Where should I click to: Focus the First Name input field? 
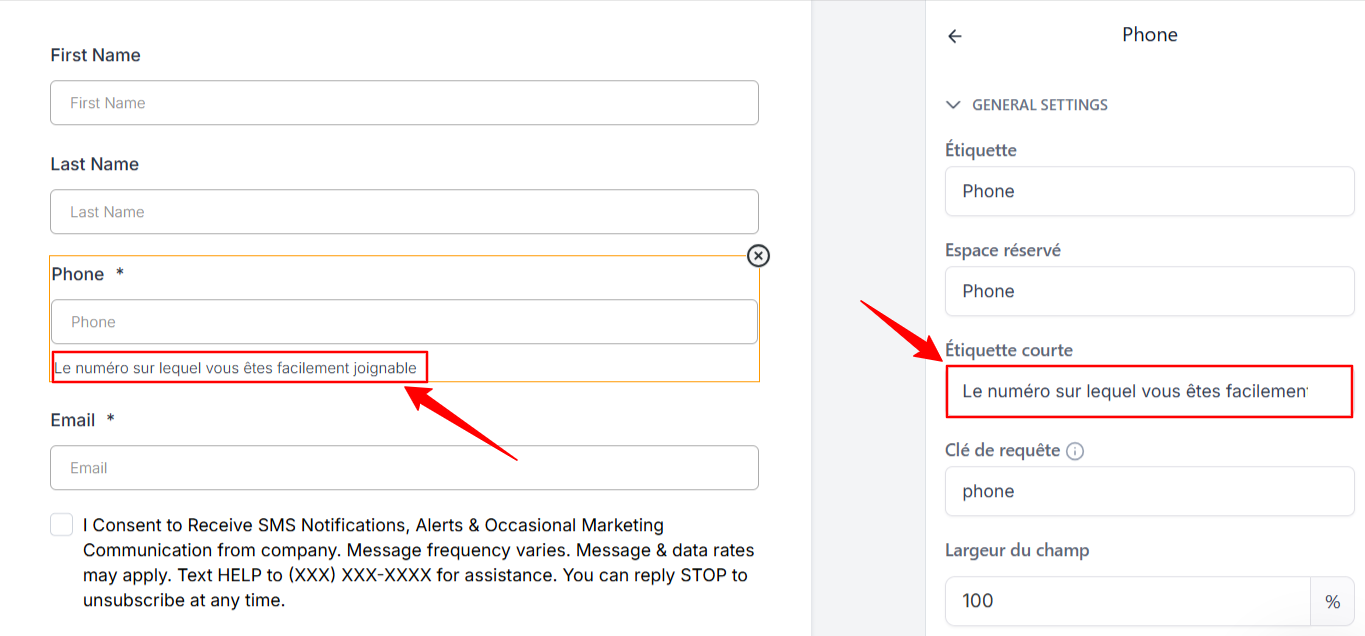(404, 103)
